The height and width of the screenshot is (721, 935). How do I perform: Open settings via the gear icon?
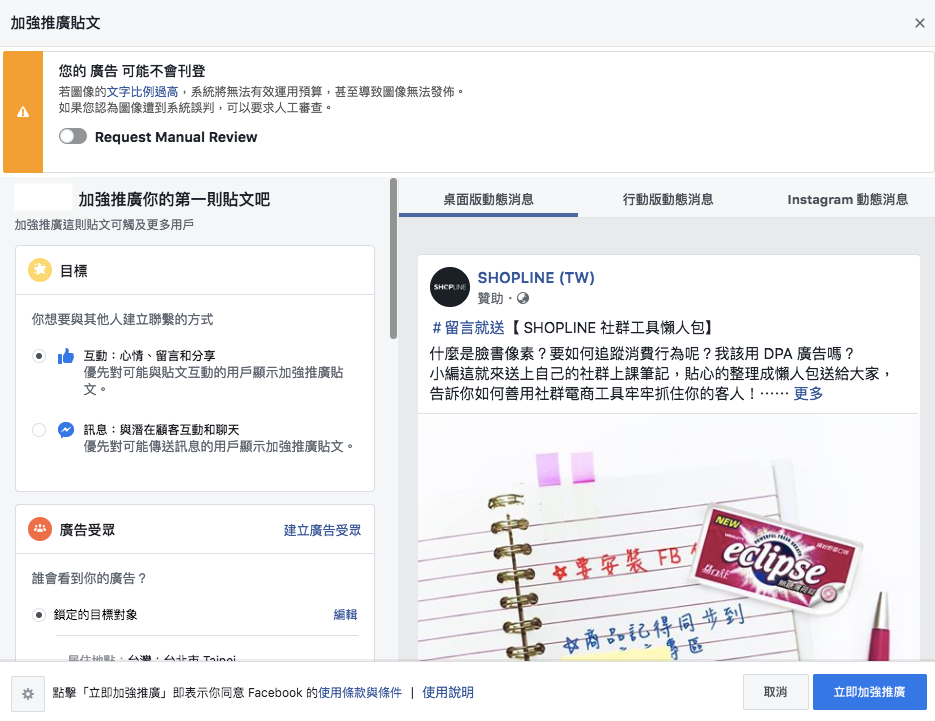pyautogui.click(x=27, y=693)
